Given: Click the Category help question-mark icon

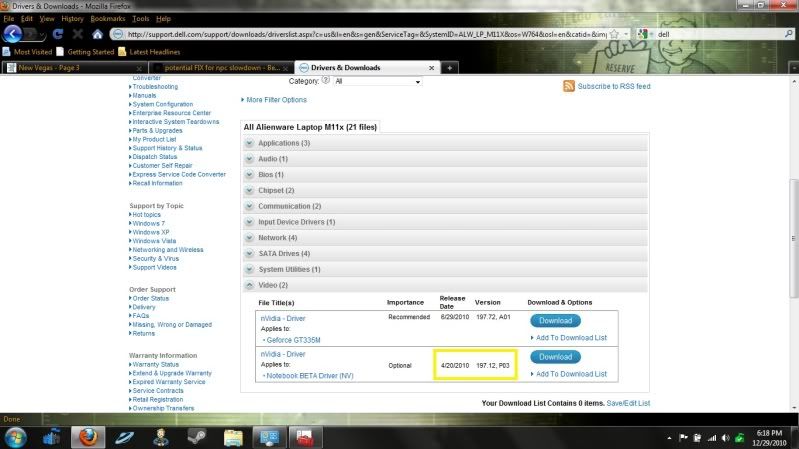Looking at the screenshot, I should click(x=326, y=81).
